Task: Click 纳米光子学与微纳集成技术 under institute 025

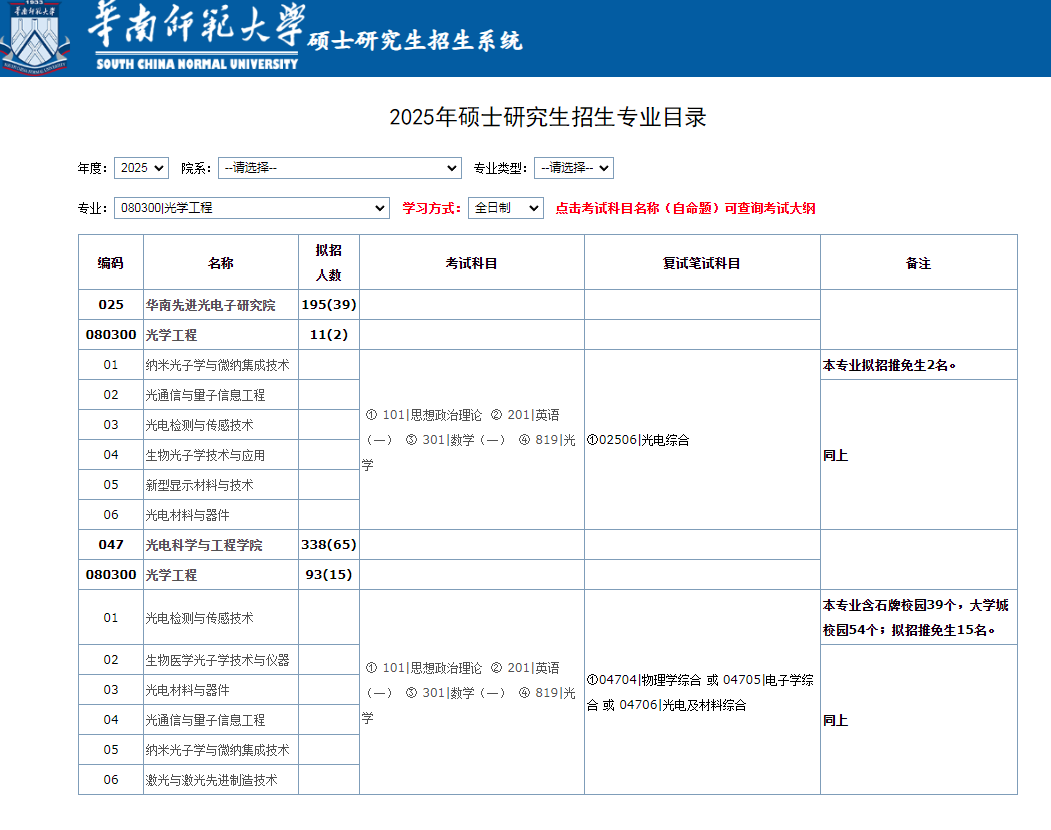Action: tap(217, 365)
